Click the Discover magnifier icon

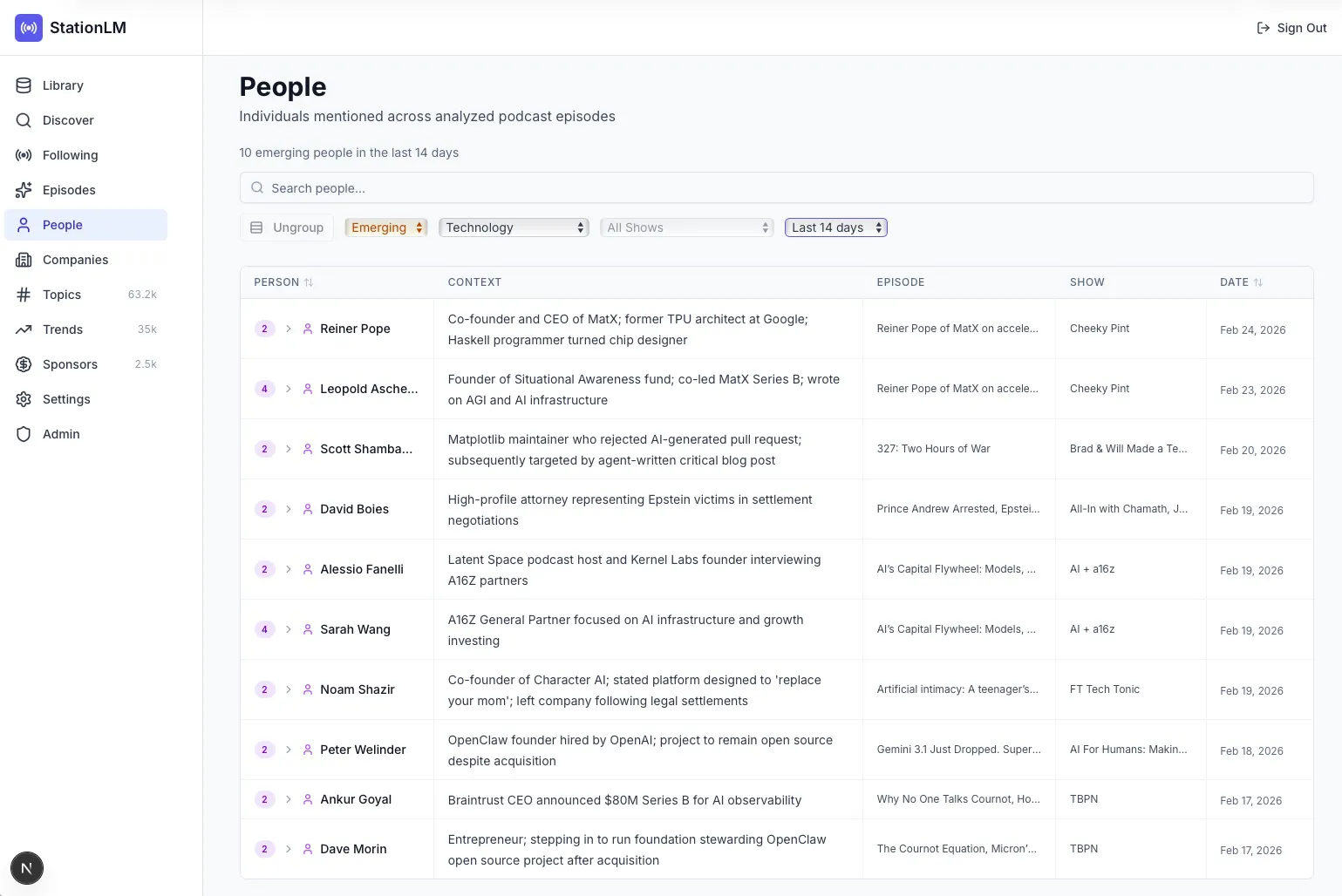pyautogui.click(x=24, y=119)
